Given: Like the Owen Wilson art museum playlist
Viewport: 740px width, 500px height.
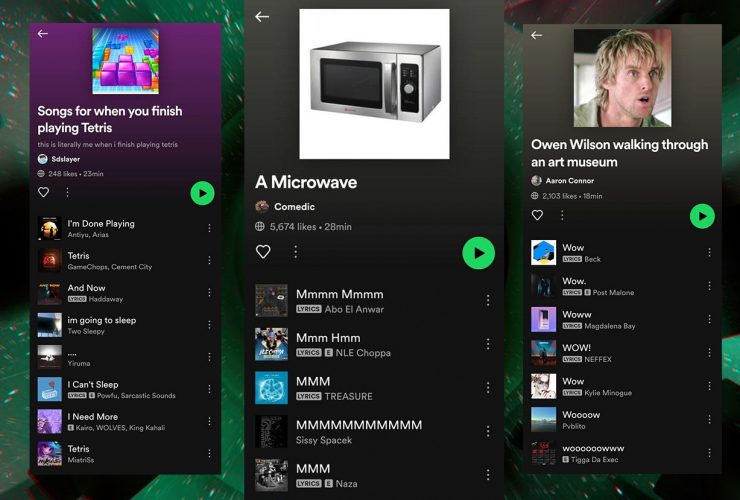Looking at the screenshot, I should tap(537, 215).
